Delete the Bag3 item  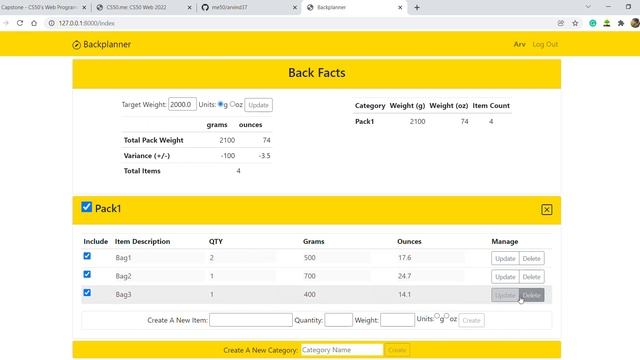(531, 295)
